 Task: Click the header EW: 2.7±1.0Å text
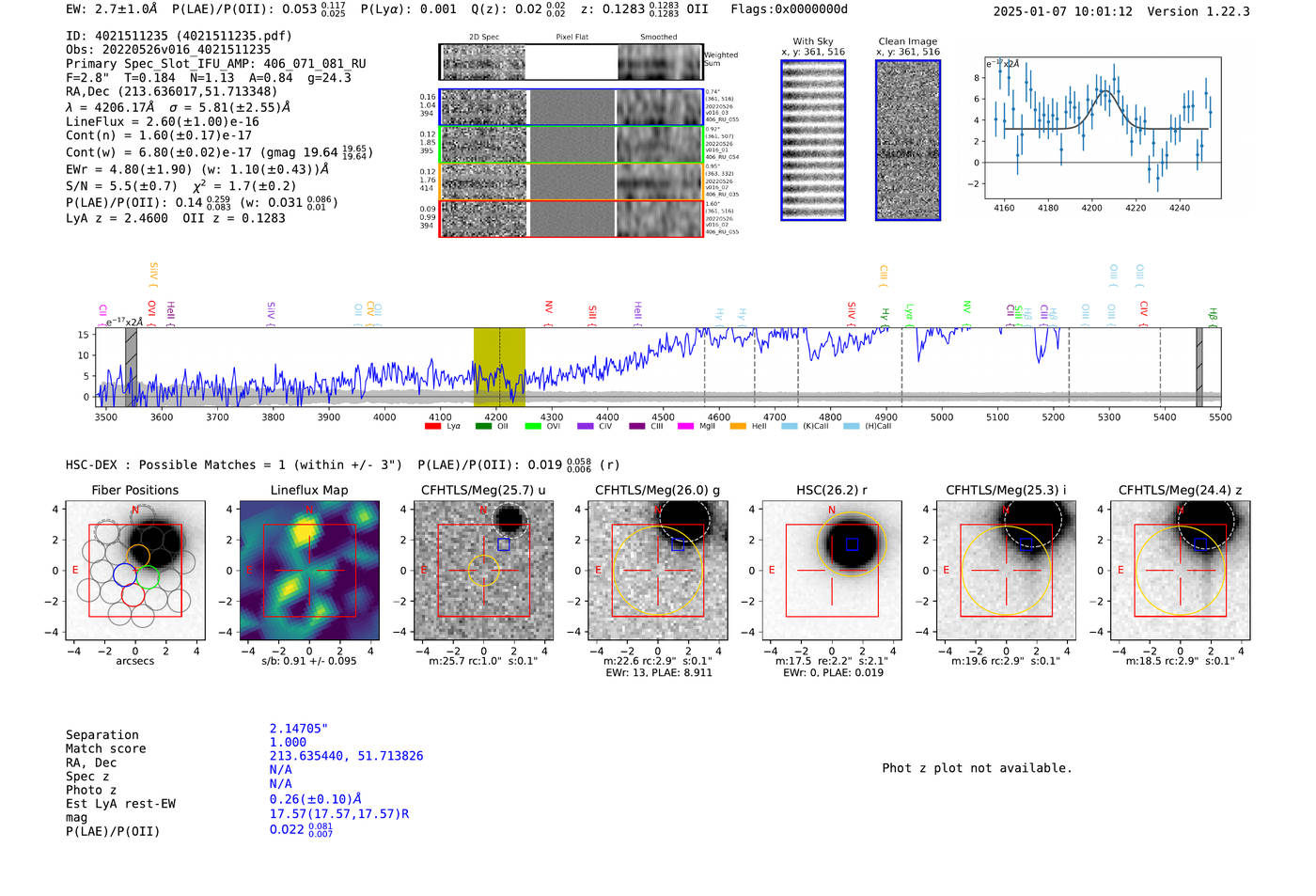[x=112, y=9]
